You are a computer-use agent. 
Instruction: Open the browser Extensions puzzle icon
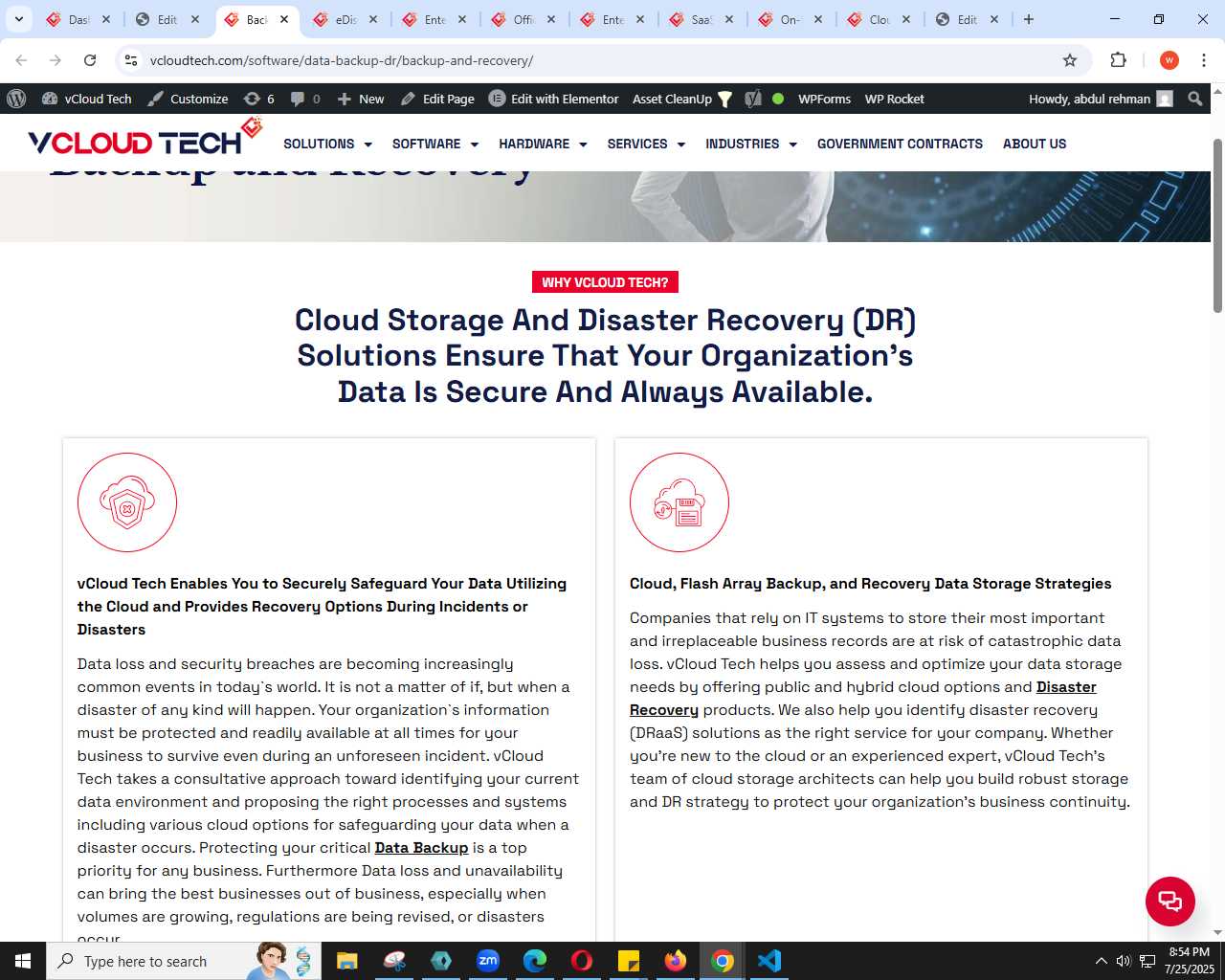[x=1118, y=60]
